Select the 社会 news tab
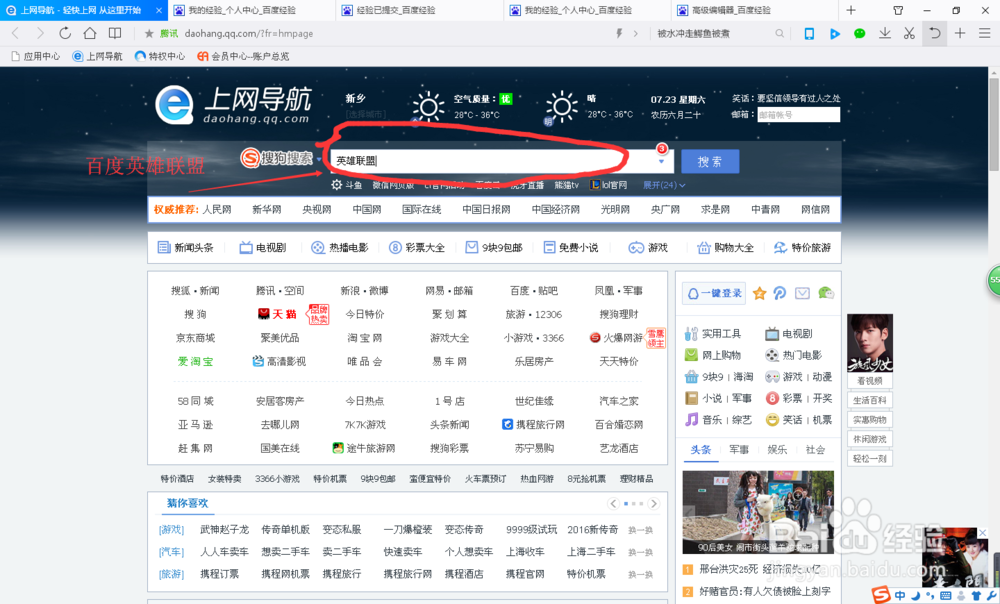Image resolution: width=1000 pixels, height=604 pixels. click(815, 450)
